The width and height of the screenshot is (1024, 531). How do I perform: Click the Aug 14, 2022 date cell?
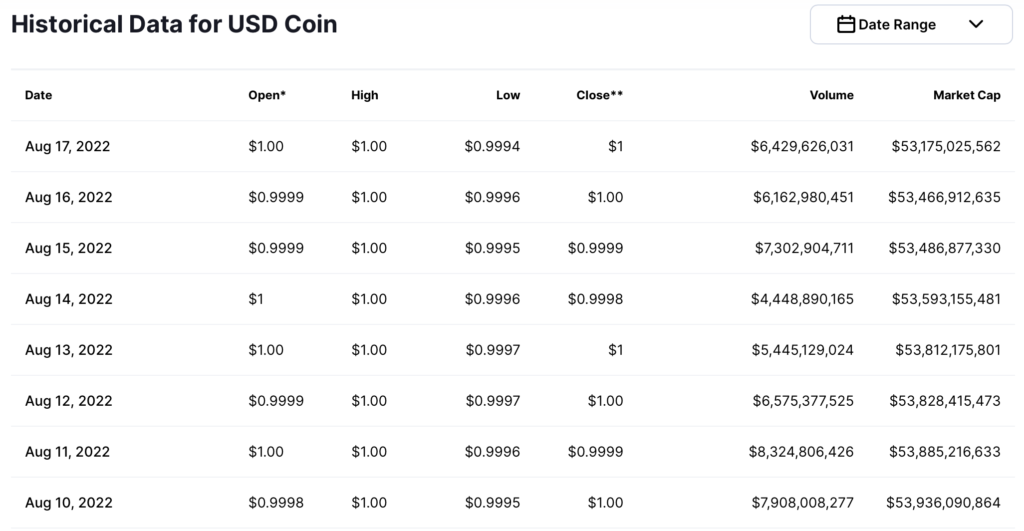point(68,299)
